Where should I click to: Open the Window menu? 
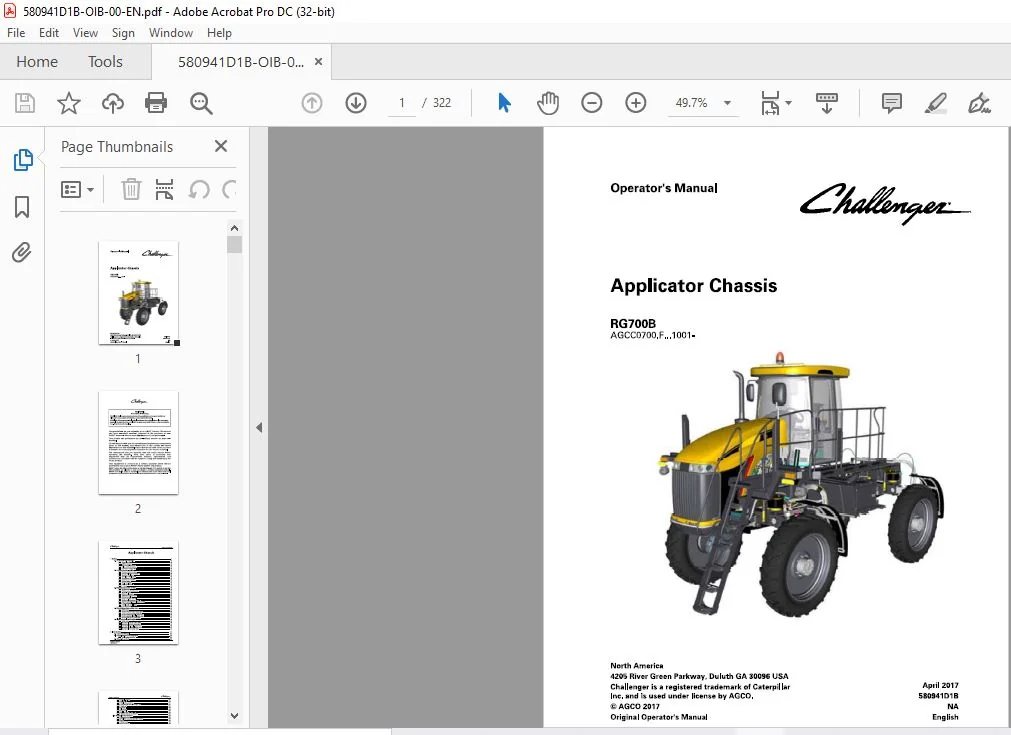coord(171,33)
